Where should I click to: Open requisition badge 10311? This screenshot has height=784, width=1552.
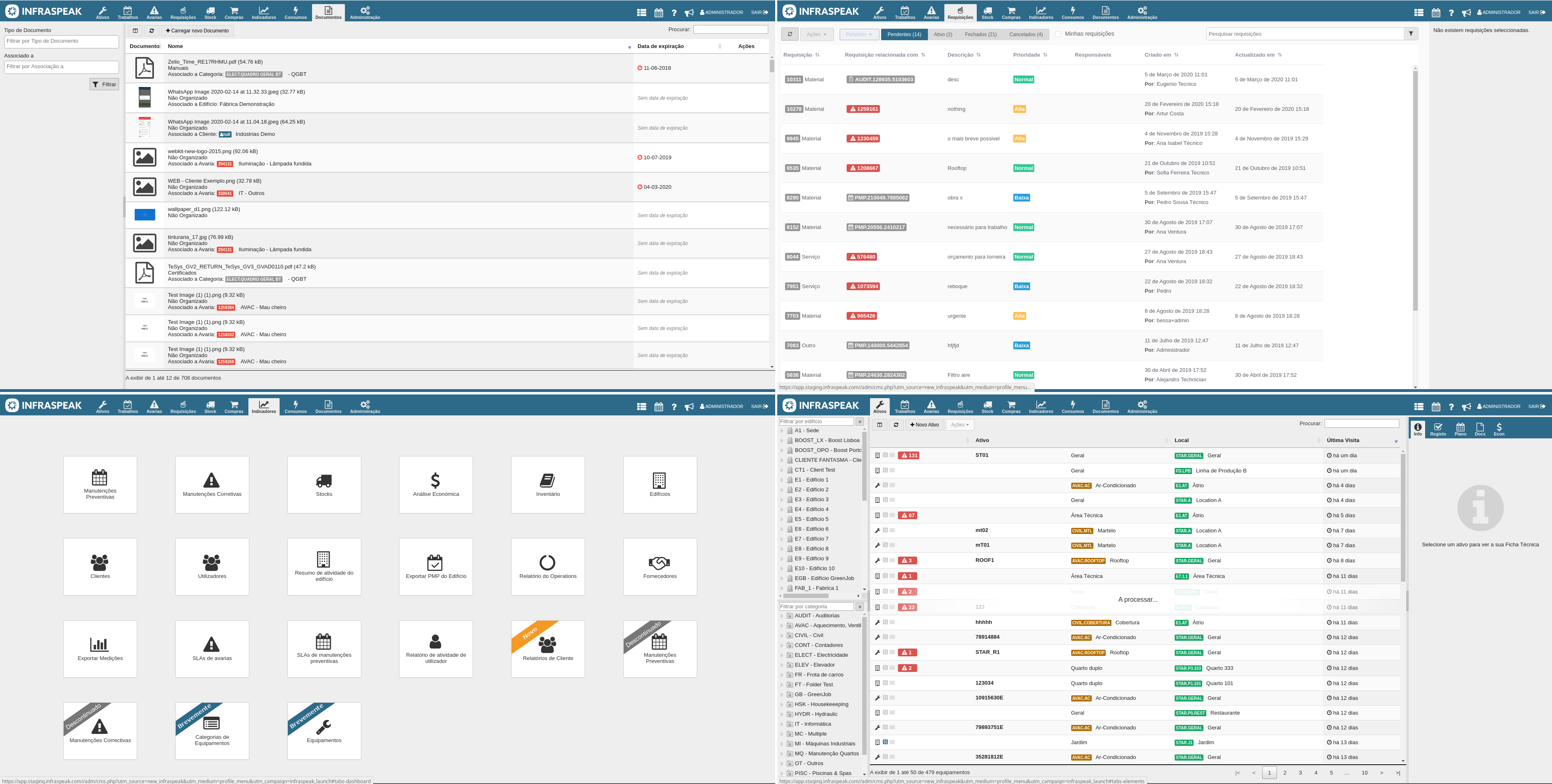click(794, 80)
